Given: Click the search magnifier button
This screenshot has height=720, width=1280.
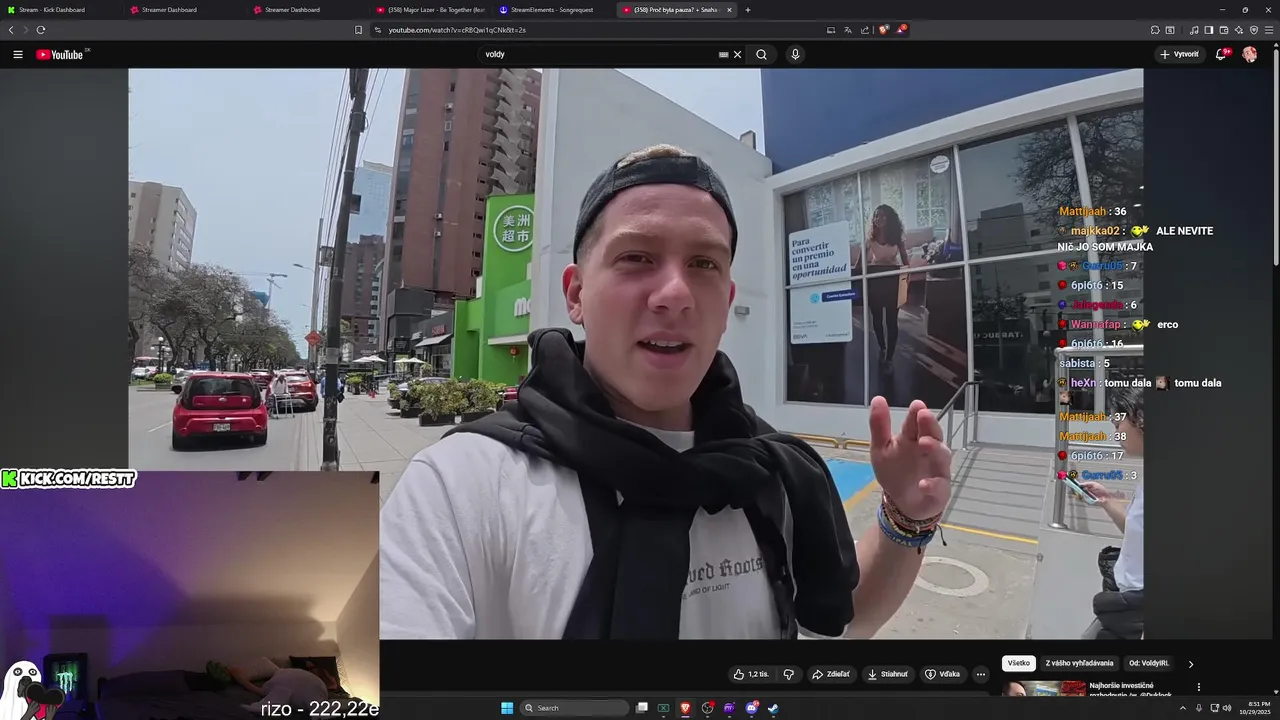Looking at the screenshot, I should click(x=761, y=55).
